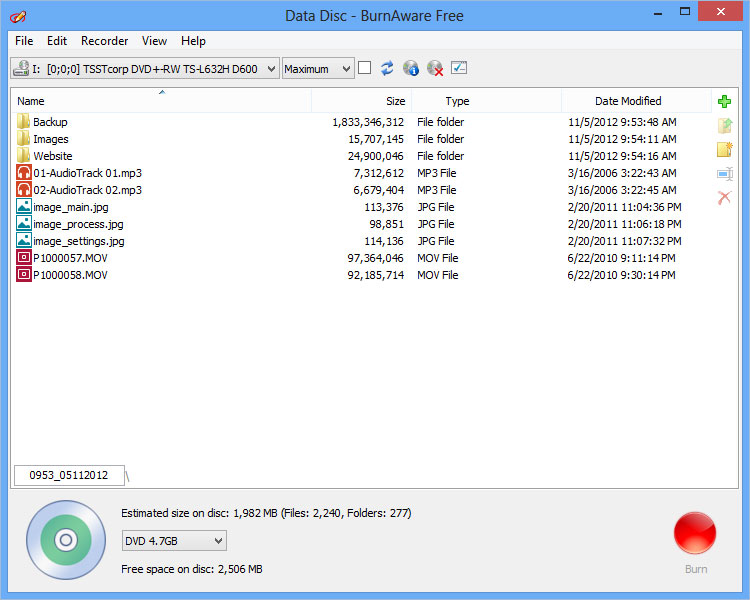Open Disc Info globe icon
The height and width of the screenshot is (600, 750).
[x=411, y=68]
